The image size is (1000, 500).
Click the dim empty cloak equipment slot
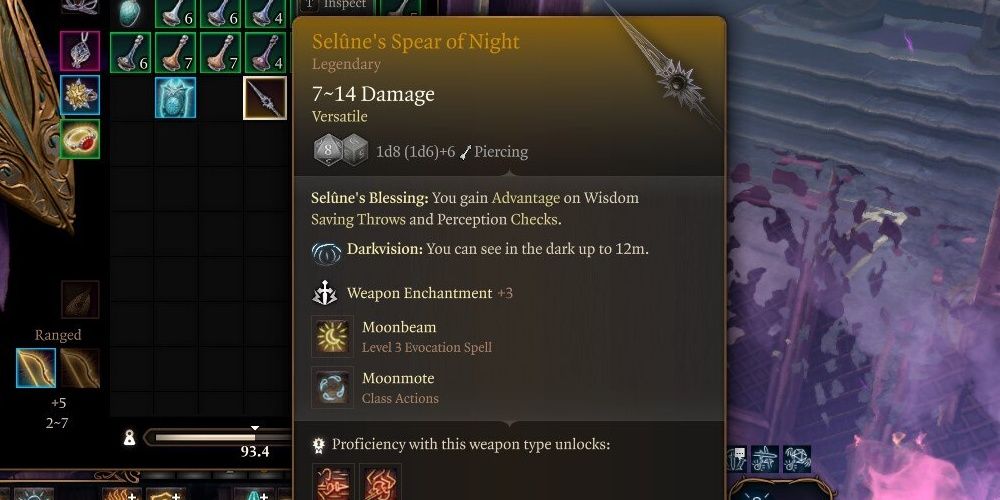(80, 300)
